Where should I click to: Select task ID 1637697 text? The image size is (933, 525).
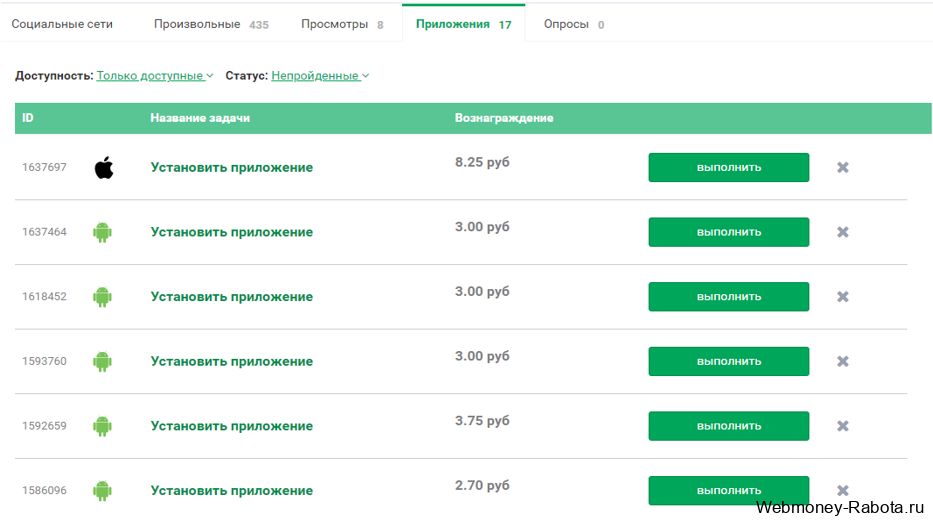[x=44, y=167]
